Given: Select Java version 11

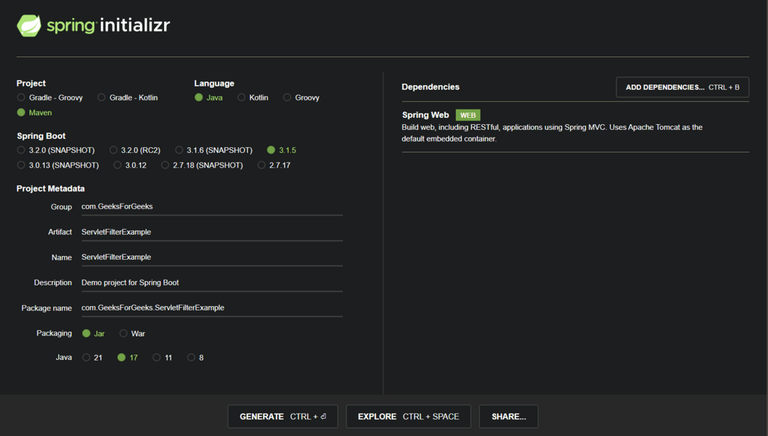Looking at the screenshot, I should click(163, 358).
